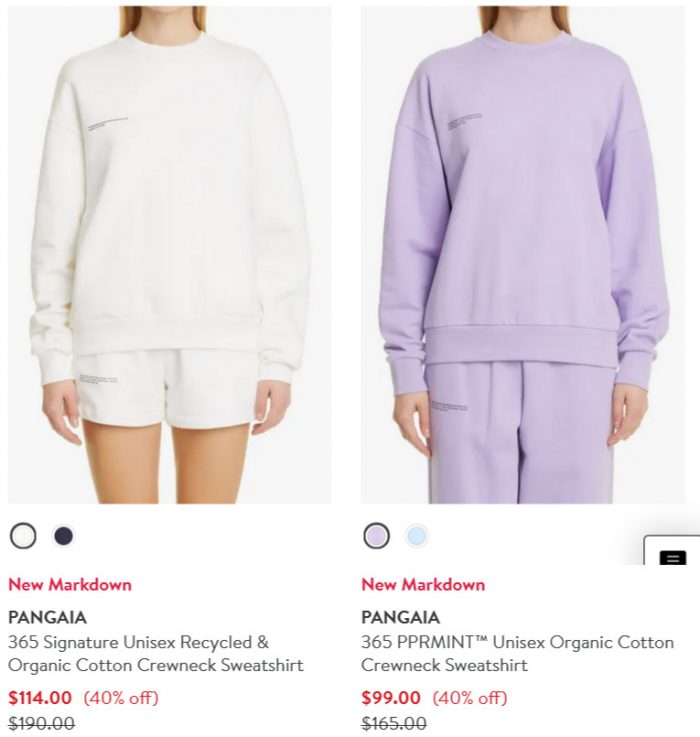Click PANGAIA brand above the PPRMINT sweatshirt

point(401,617)
